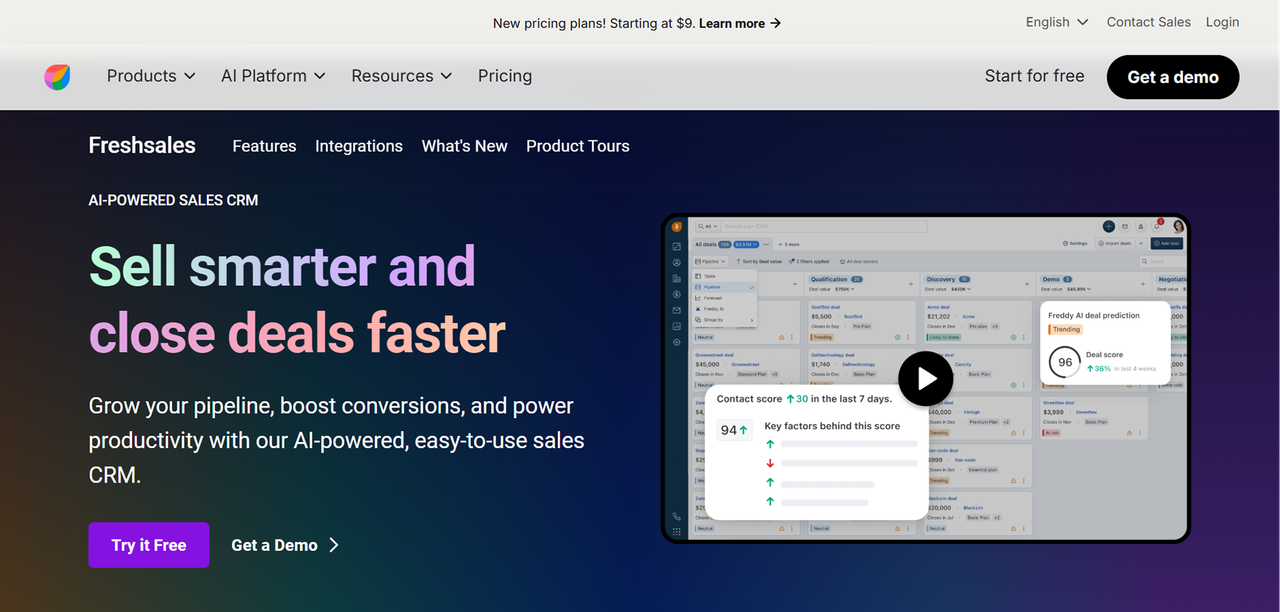Go to the Pricing page
1280x612 pixels.
tap(505, 76)
